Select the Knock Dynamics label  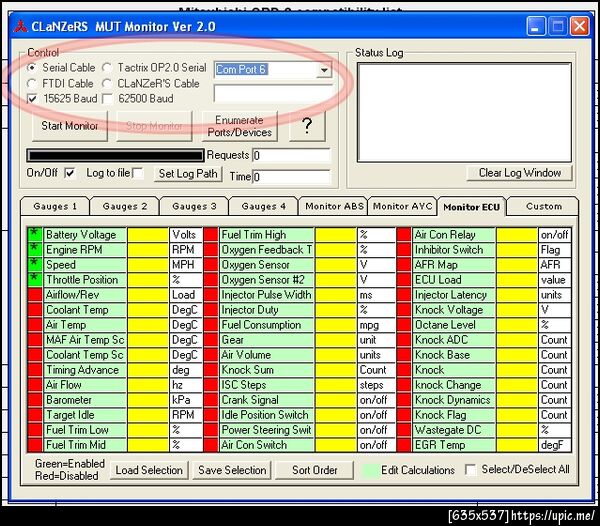tap(454, 400)
